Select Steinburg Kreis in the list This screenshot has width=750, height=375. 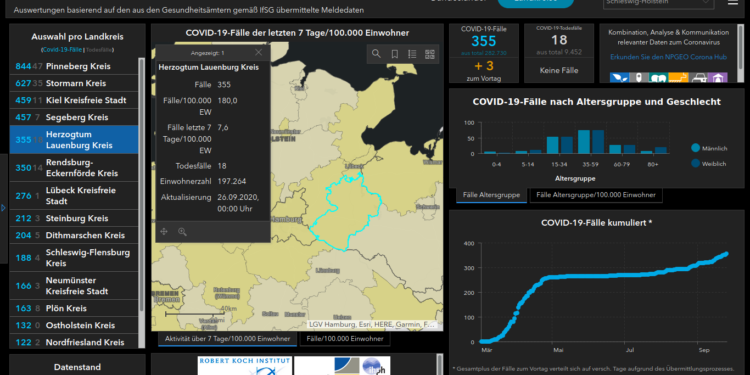(74, 218)
